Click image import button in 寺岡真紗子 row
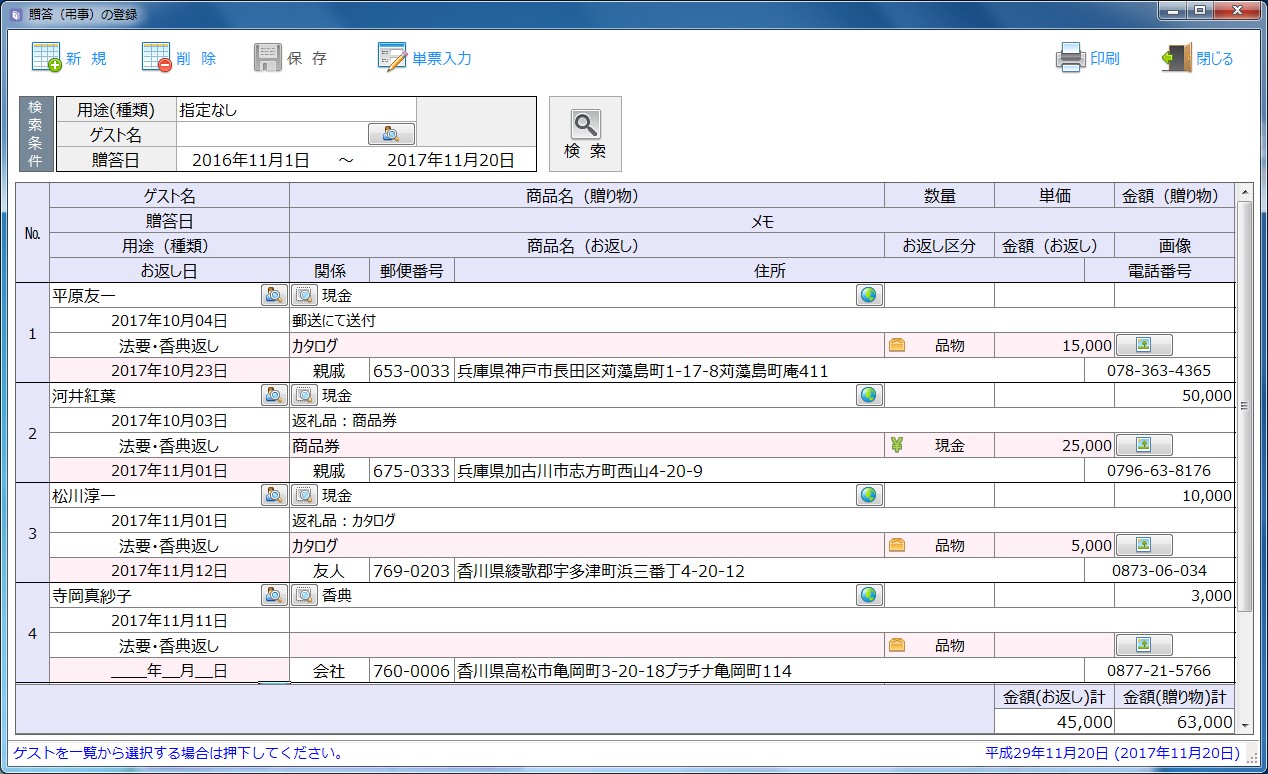 tap(1143, 645)
